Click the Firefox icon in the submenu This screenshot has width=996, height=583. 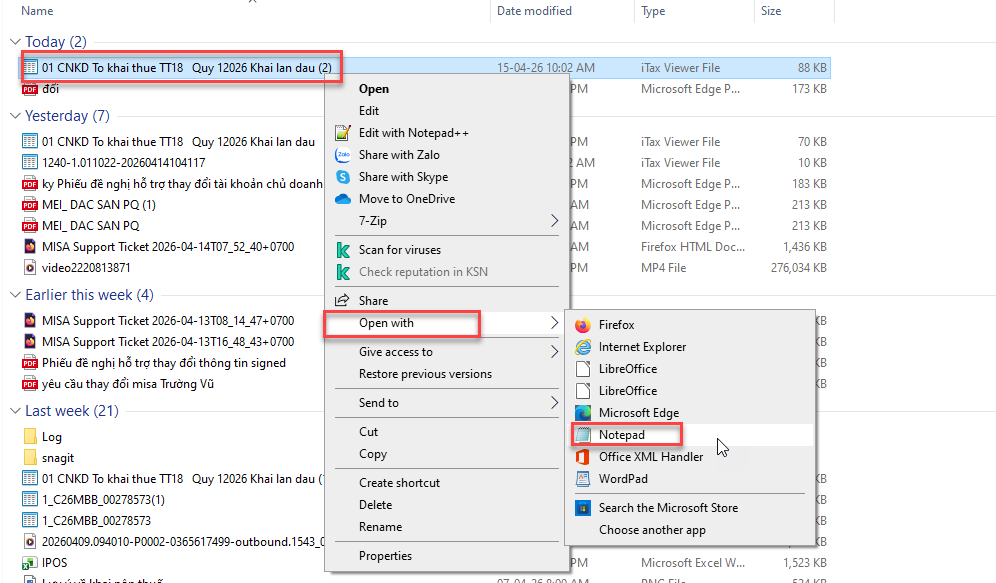tap(583, 325)
